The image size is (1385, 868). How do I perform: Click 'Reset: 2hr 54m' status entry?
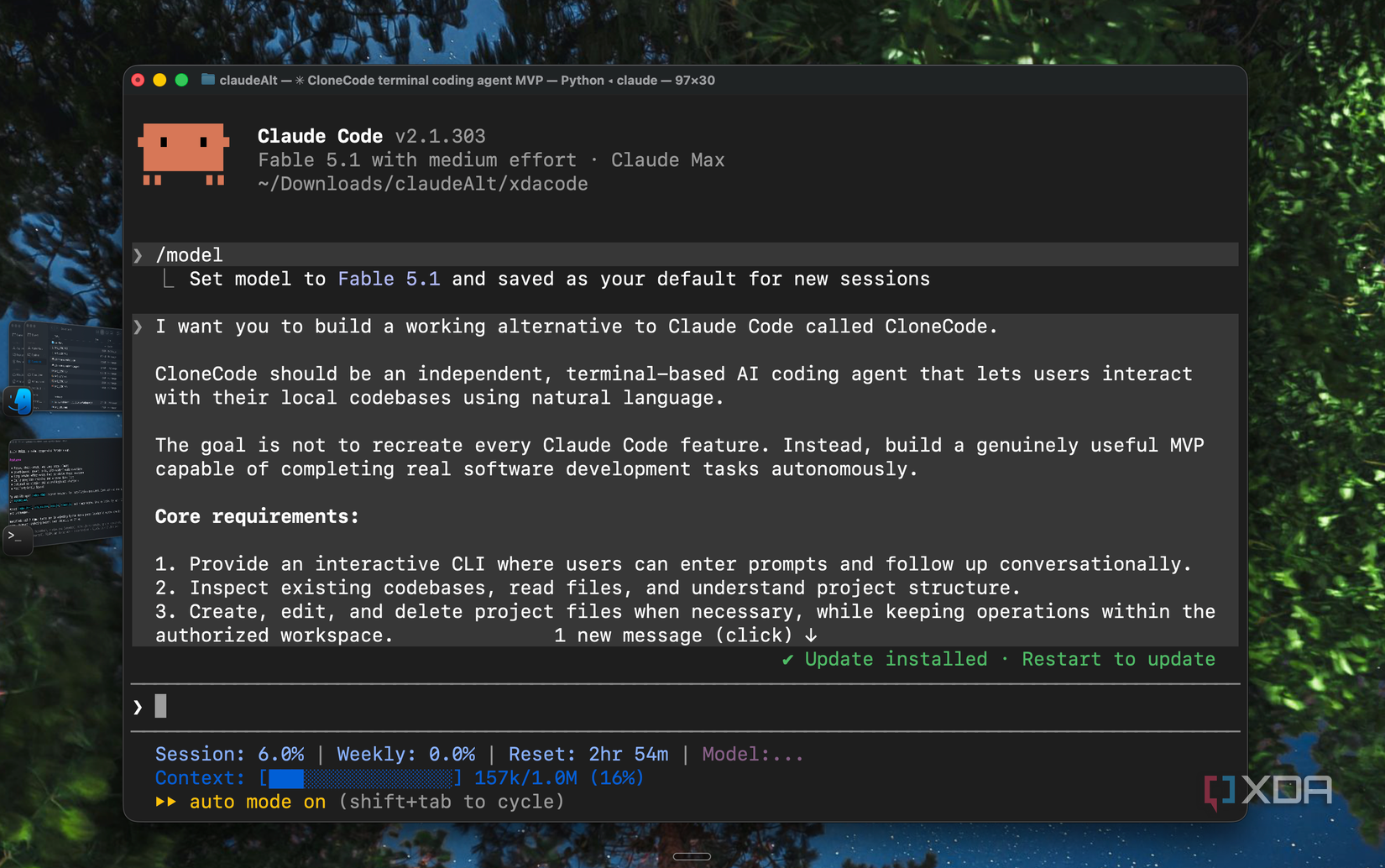point(588,754)
